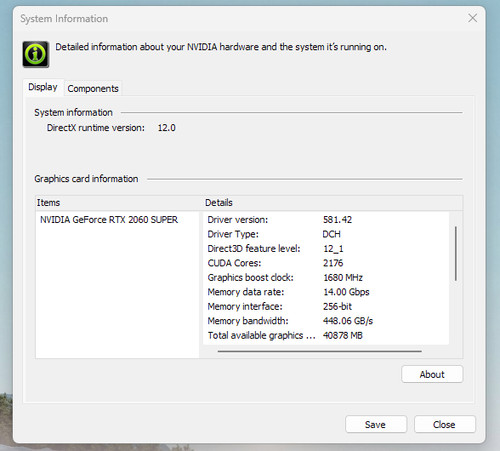500x451 pixels.
Task: Select the Driver version 581.42 row
Action: click(x=326, y=220)
